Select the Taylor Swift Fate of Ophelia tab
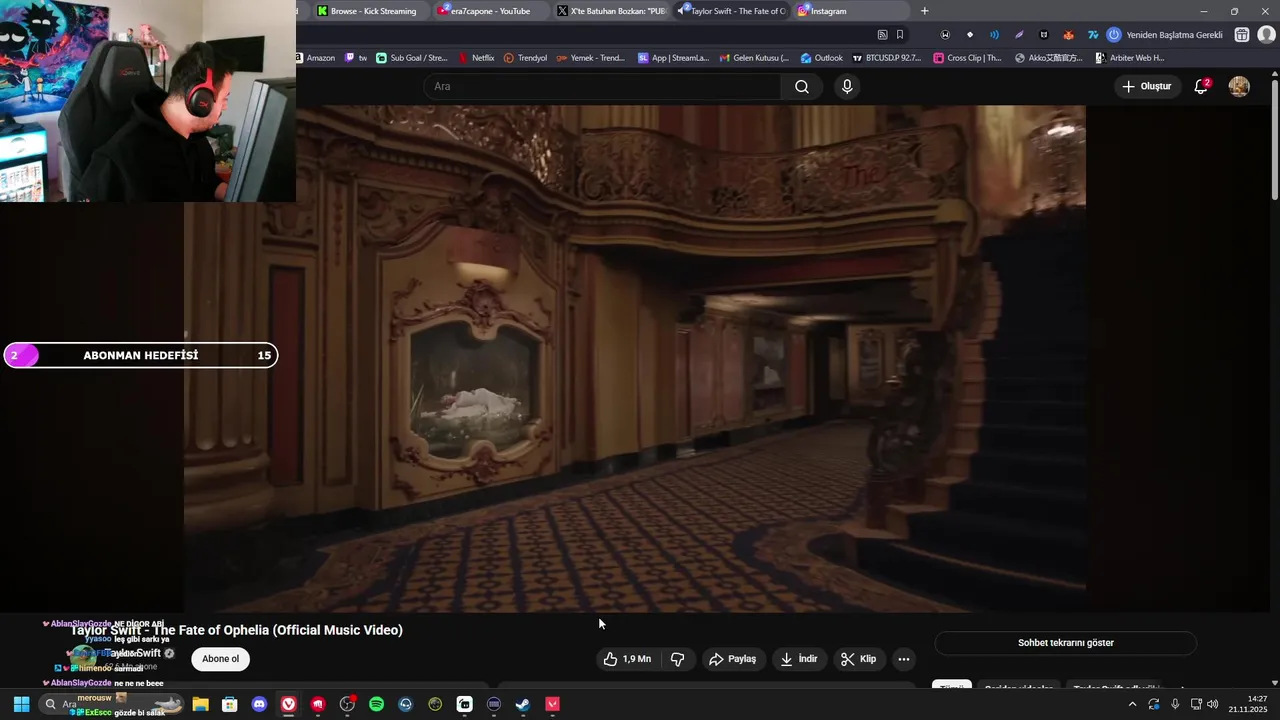The width and height of the screenshot is (1280, 720). (731, 11)
